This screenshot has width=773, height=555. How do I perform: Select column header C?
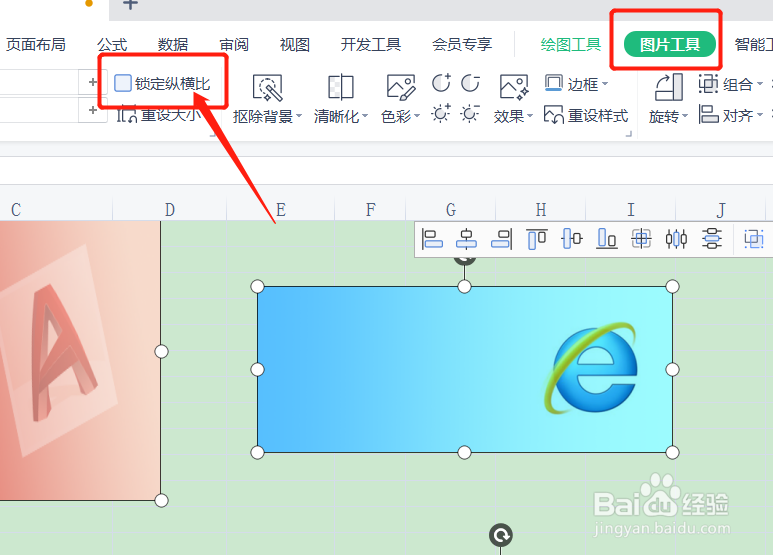pyautogui.click(x=56, y=210)
